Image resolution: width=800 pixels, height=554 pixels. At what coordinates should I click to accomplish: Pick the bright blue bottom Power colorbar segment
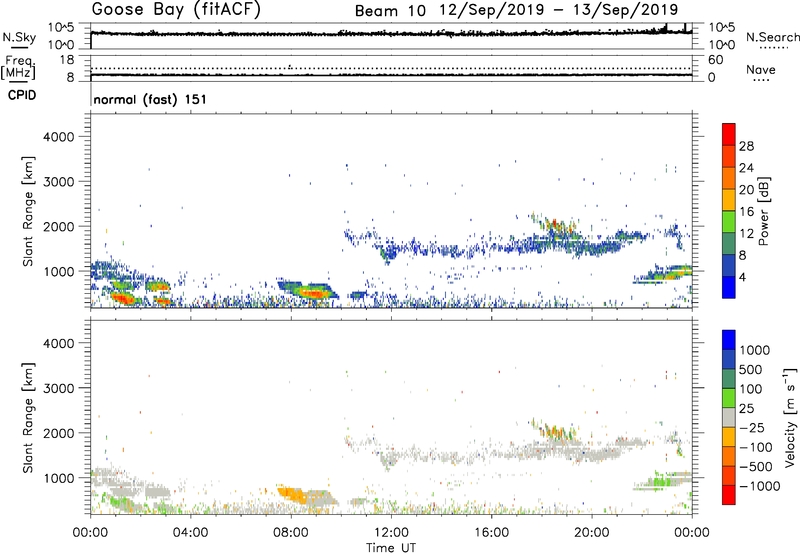tap(729, 287)
